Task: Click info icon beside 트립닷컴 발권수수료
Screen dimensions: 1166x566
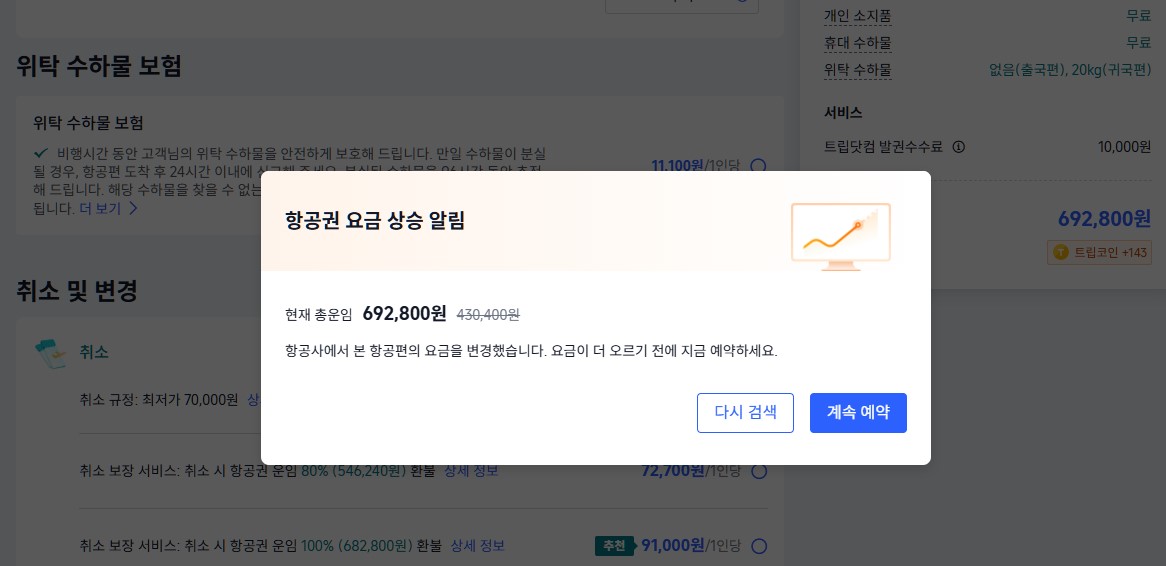Action: [x=958, y=147]
